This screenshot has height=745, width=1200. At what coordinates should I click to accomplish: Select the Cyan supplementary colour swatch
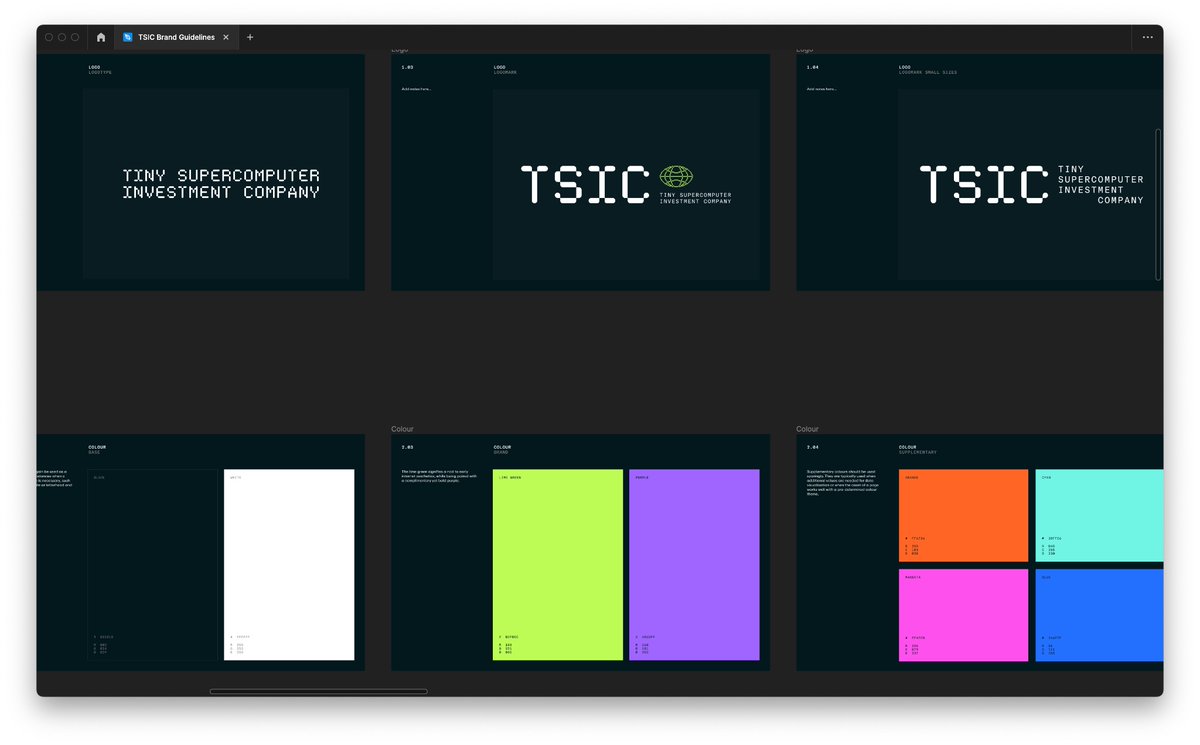pyautogui.click(x=1099, y=515)
